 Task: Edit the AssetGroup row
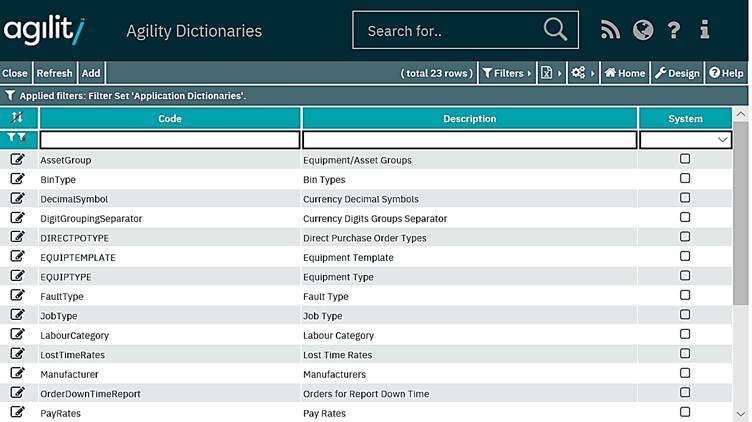17,159
